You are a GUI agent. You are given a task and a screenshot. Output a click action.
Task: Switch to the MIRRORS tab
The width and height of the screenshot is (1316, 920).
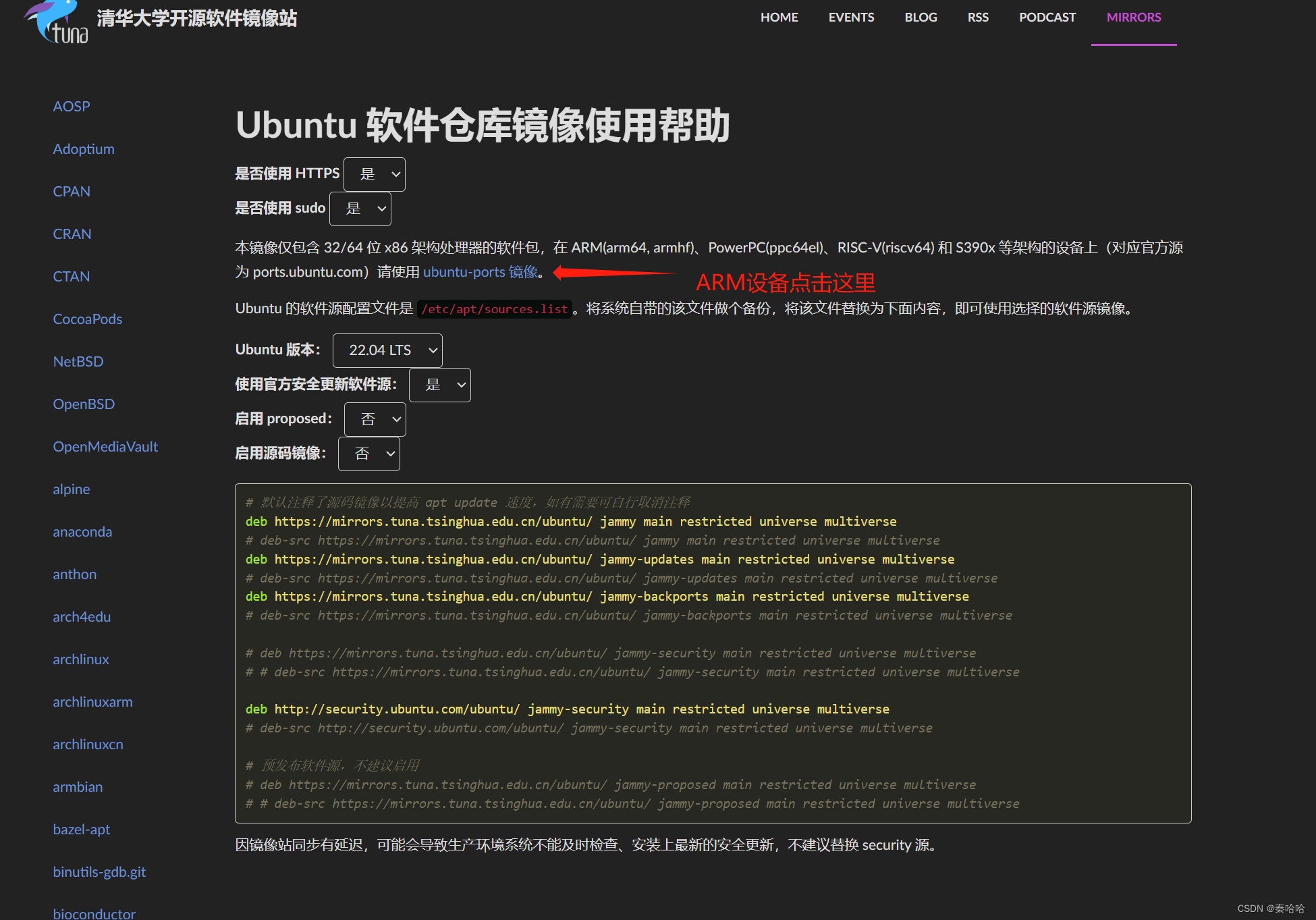1134,18
